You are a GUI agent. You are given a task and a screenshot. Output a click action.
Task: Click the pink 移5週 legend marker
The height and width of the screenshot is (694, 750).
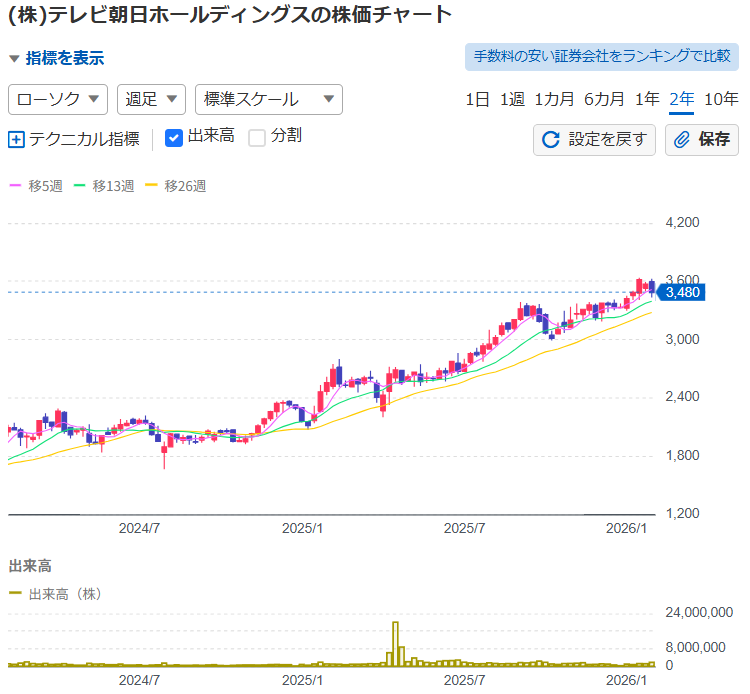pos(15,186)
